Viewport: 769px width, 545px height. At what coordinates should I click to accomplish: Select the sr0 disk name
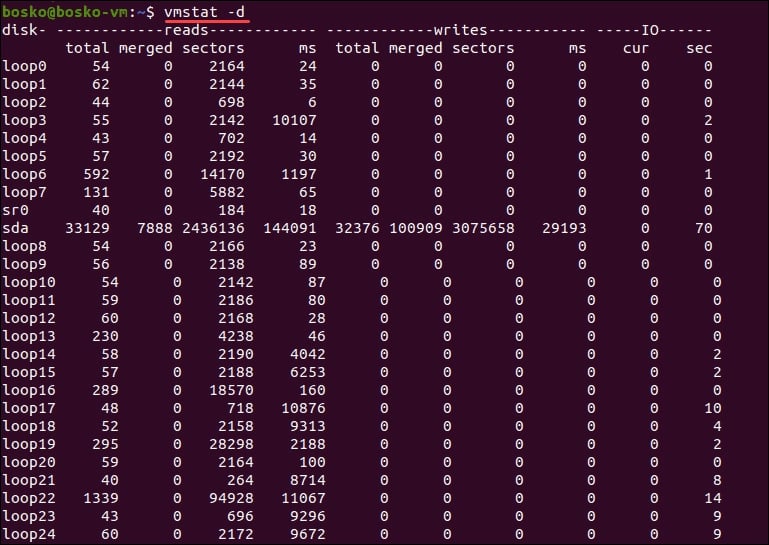click(x=15, y=210)
